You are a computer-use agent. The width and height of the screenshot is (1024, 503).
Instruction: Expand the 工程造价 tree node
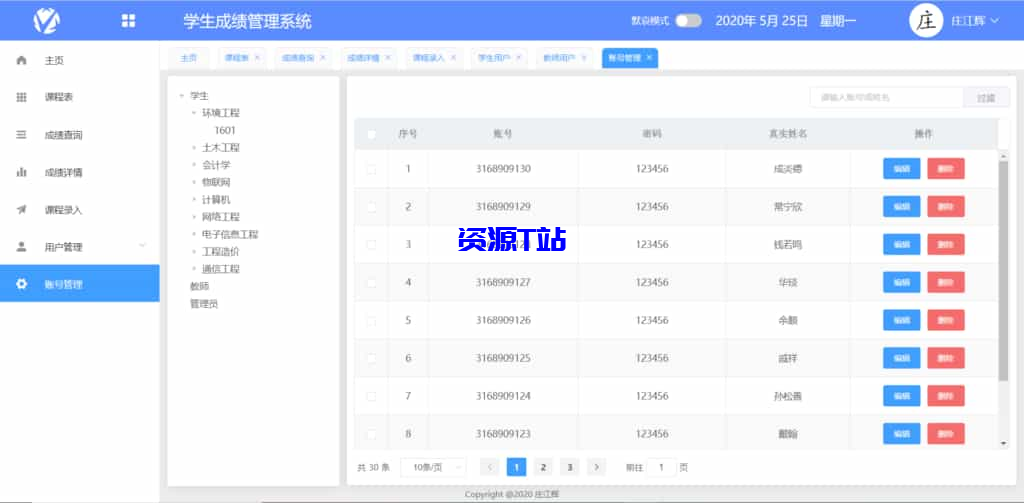pyautogui.click(x=194, y=252)
